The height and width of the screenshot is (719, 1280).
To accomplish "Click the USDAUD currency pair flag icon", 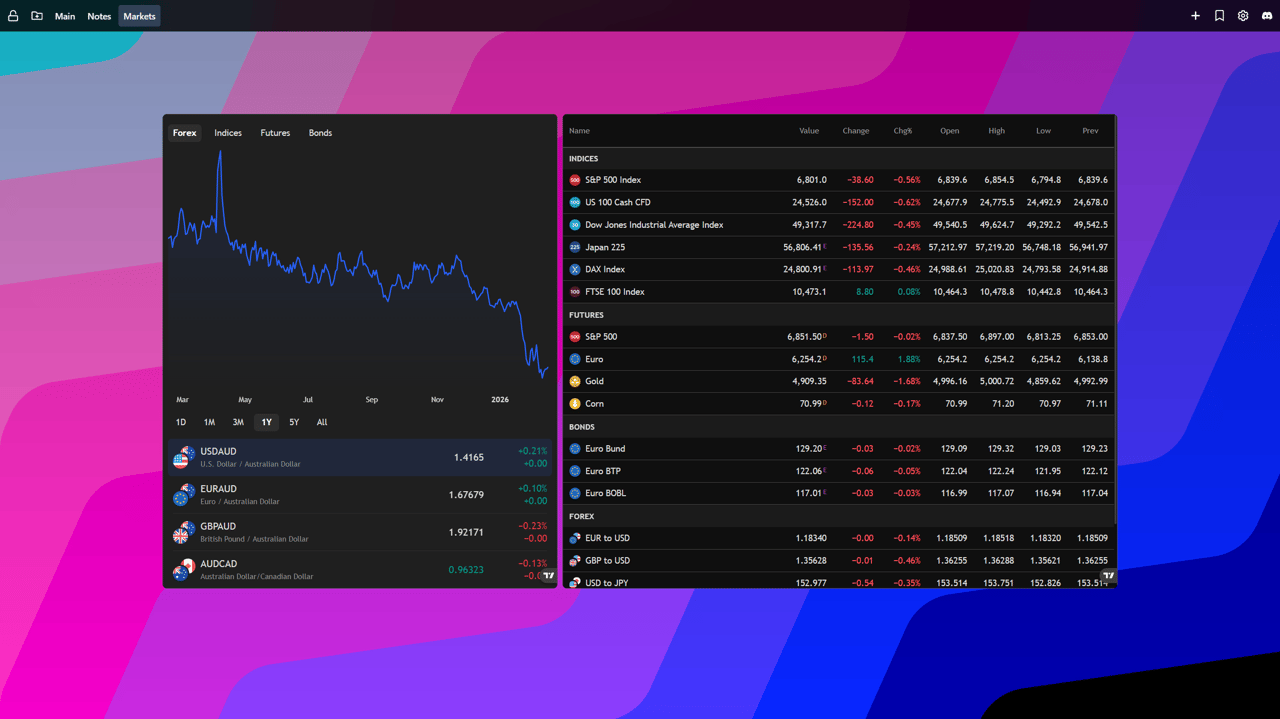I will point(182,457).
